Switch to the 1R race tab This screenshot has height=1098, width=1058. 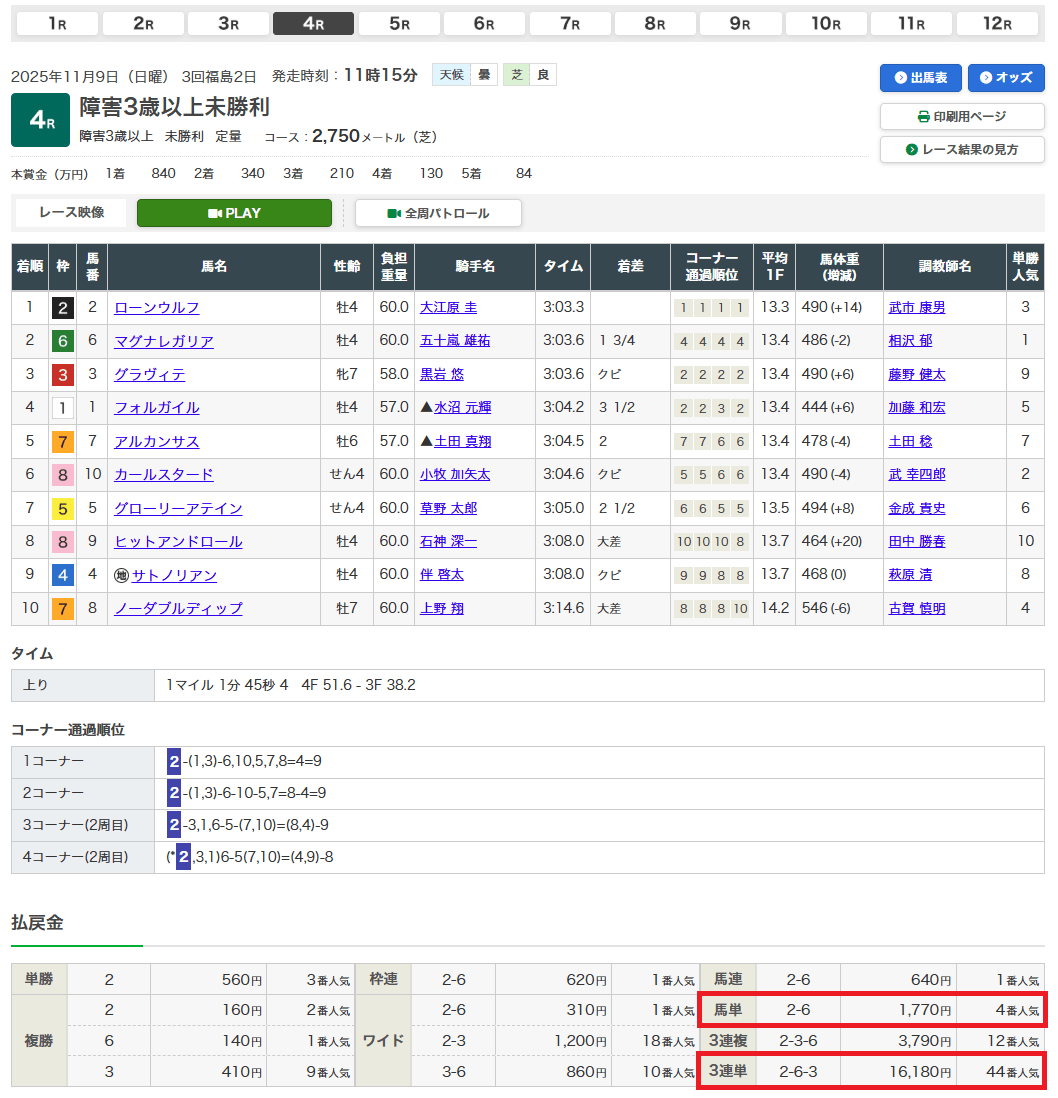click(58, 24)
